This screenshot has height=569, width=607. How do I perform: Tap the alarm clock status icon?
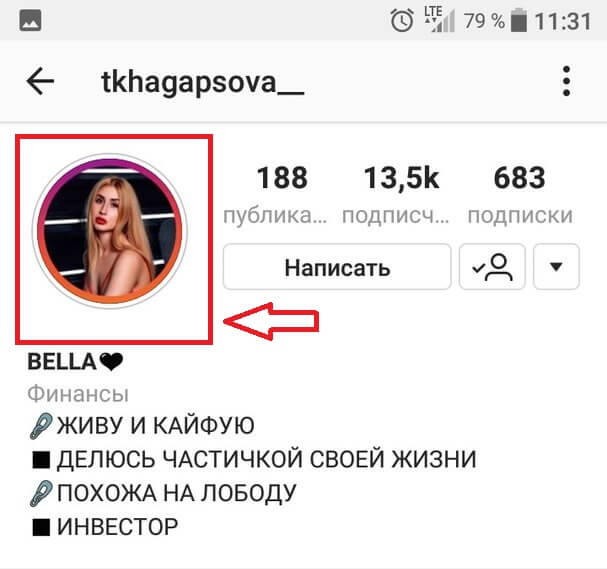point(402,21)
